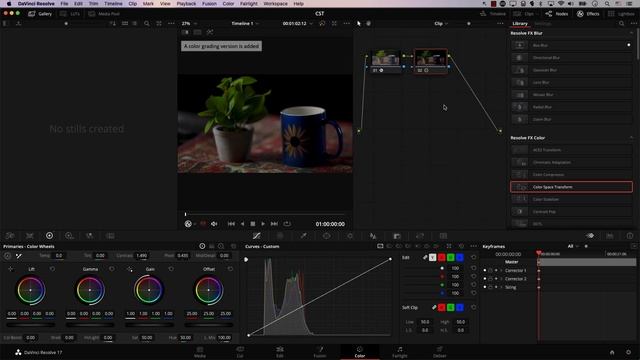Click the stop playback button
The image size is (640, 360).
(x=253, y=224)
